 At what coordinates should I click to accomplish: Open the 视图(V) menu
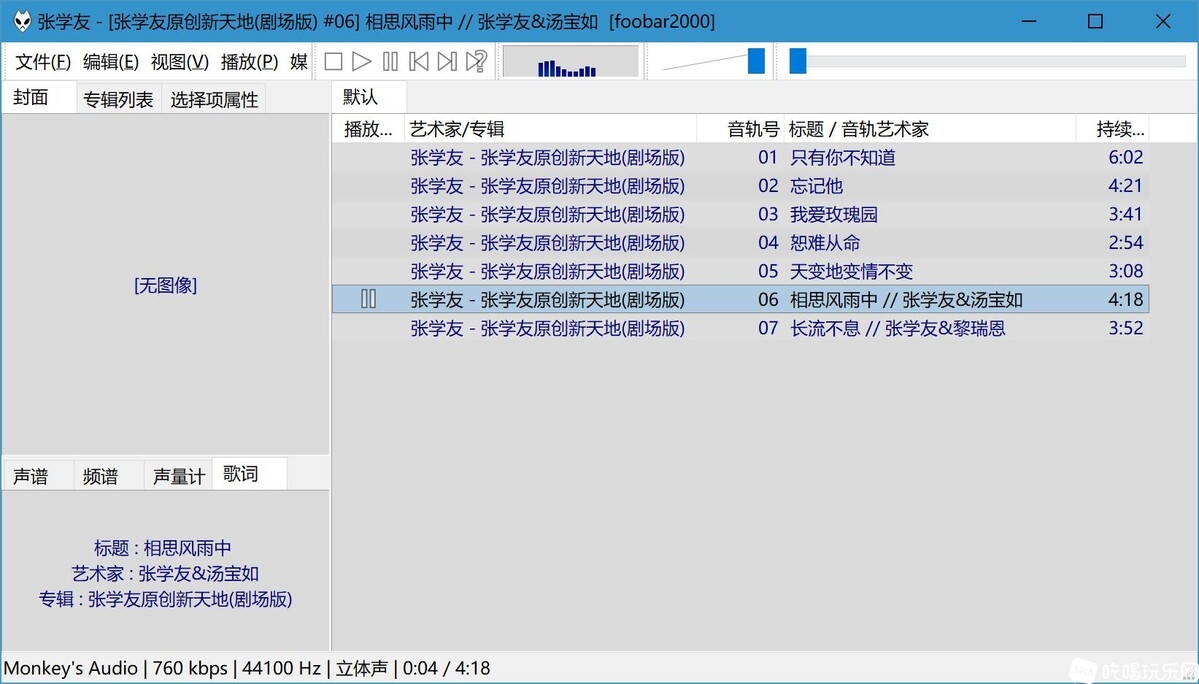[x=180, y=62]
